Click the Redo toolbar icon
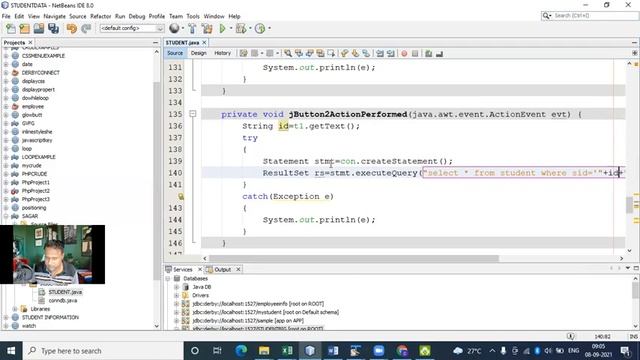Image resolution: width=640 pixels, height=360 pixels. [x=86, y=28]
